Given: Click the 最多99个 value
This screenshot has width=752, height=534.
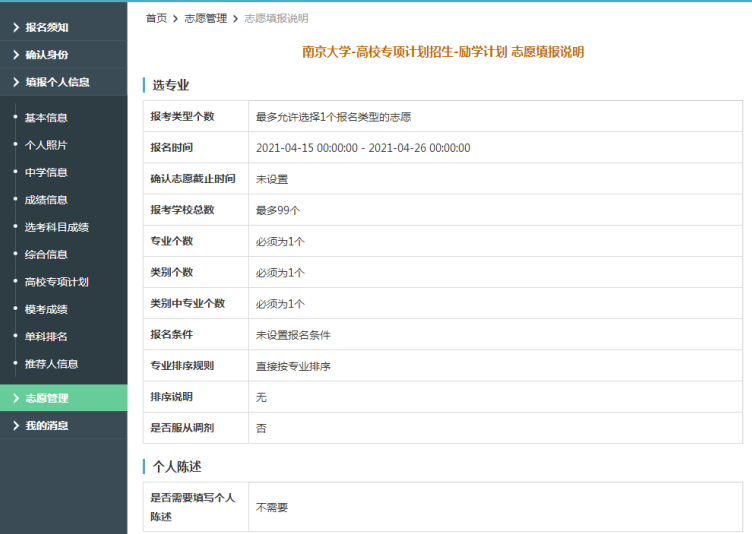Looking at the screenshot, I should click(278, 210).
